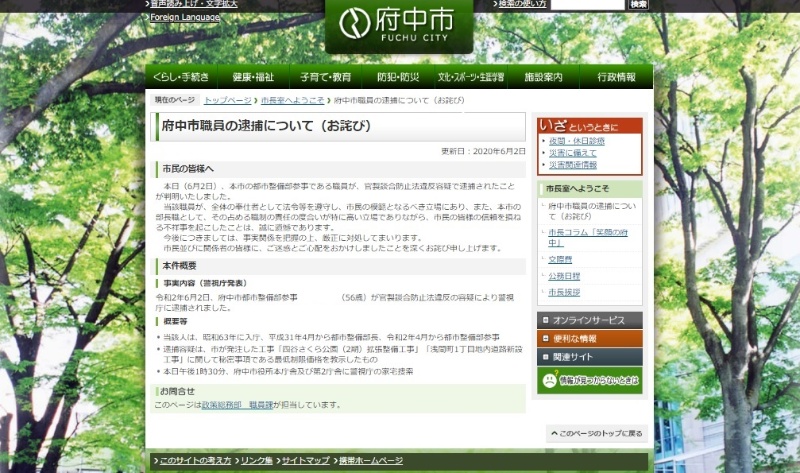Click このページのトップに戻る button
Viewport: 800px width, 473px height.
(x=597, y=433)
